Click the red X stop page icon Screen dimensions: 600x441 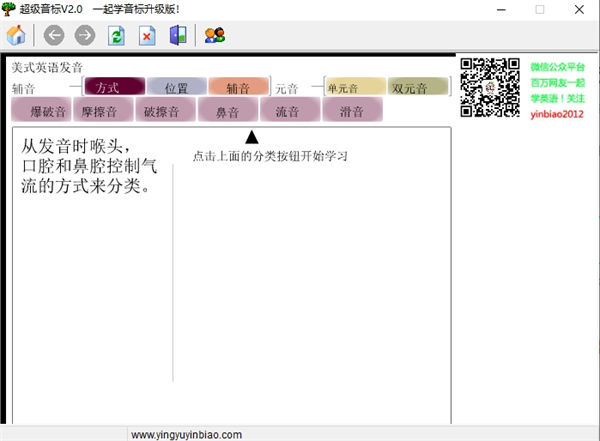click(147, 35)
